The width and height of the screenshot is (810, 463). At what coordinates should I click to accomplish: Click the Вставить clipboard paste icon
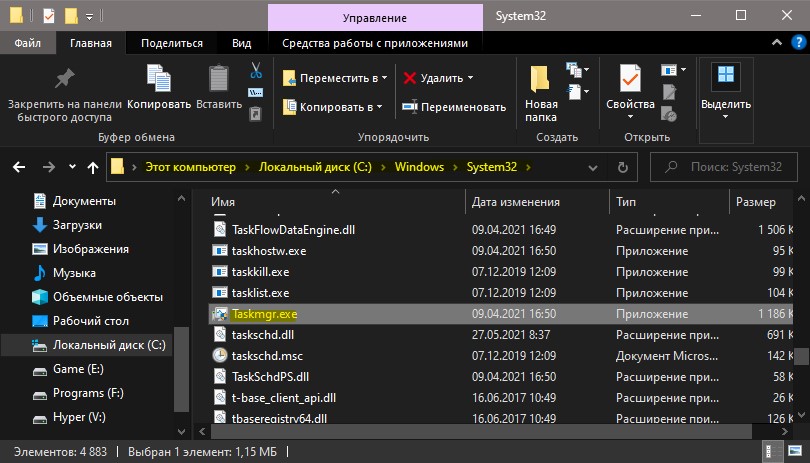coord(219,79)
